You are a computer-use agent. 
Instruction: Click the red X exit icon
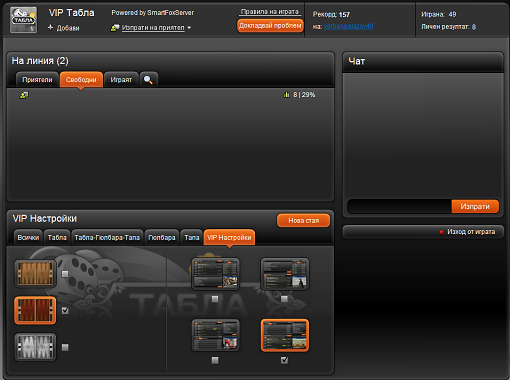tap(441, 232)
